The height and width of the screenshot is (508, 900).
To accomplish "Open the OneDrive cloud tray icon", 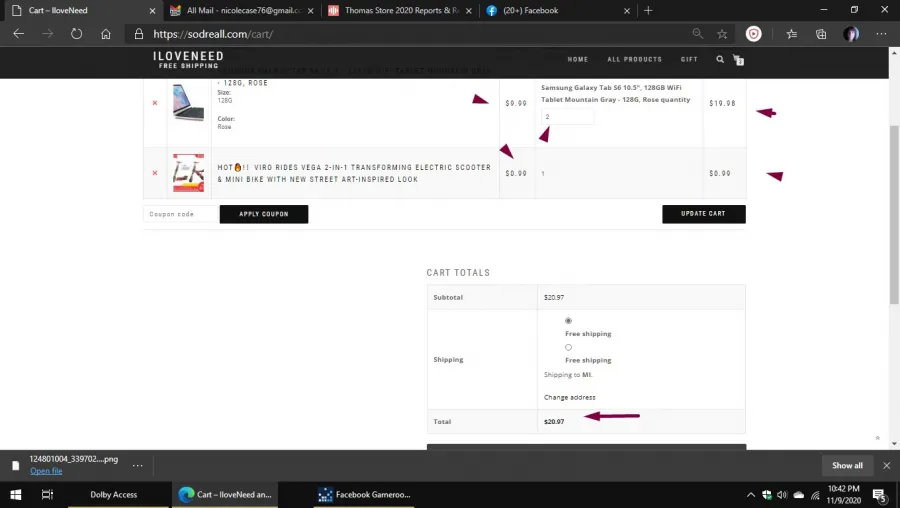I will [x=798, y=495].
